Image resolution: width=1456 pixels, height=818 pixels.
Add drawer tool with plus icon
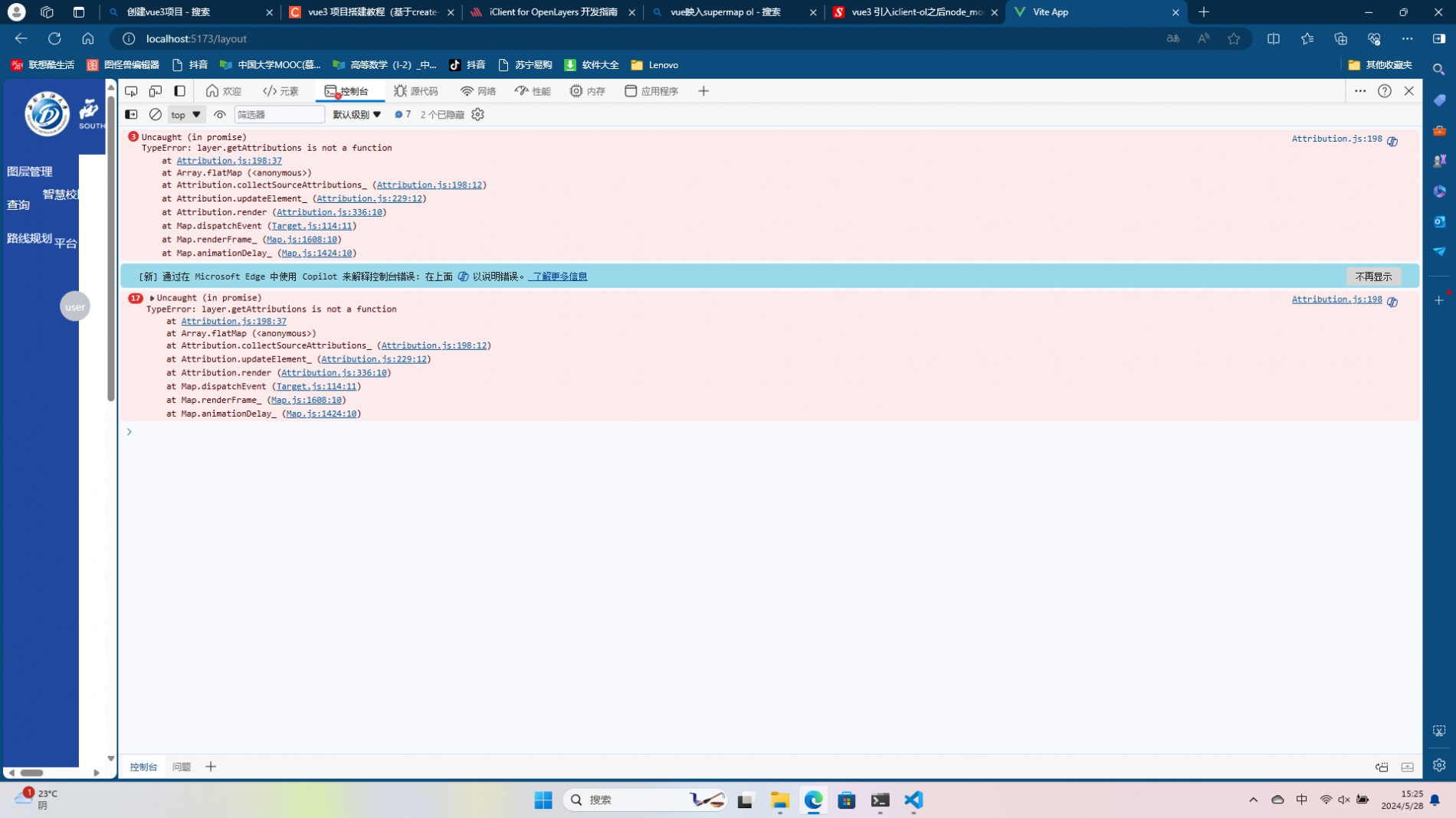[x=211, y=767]
